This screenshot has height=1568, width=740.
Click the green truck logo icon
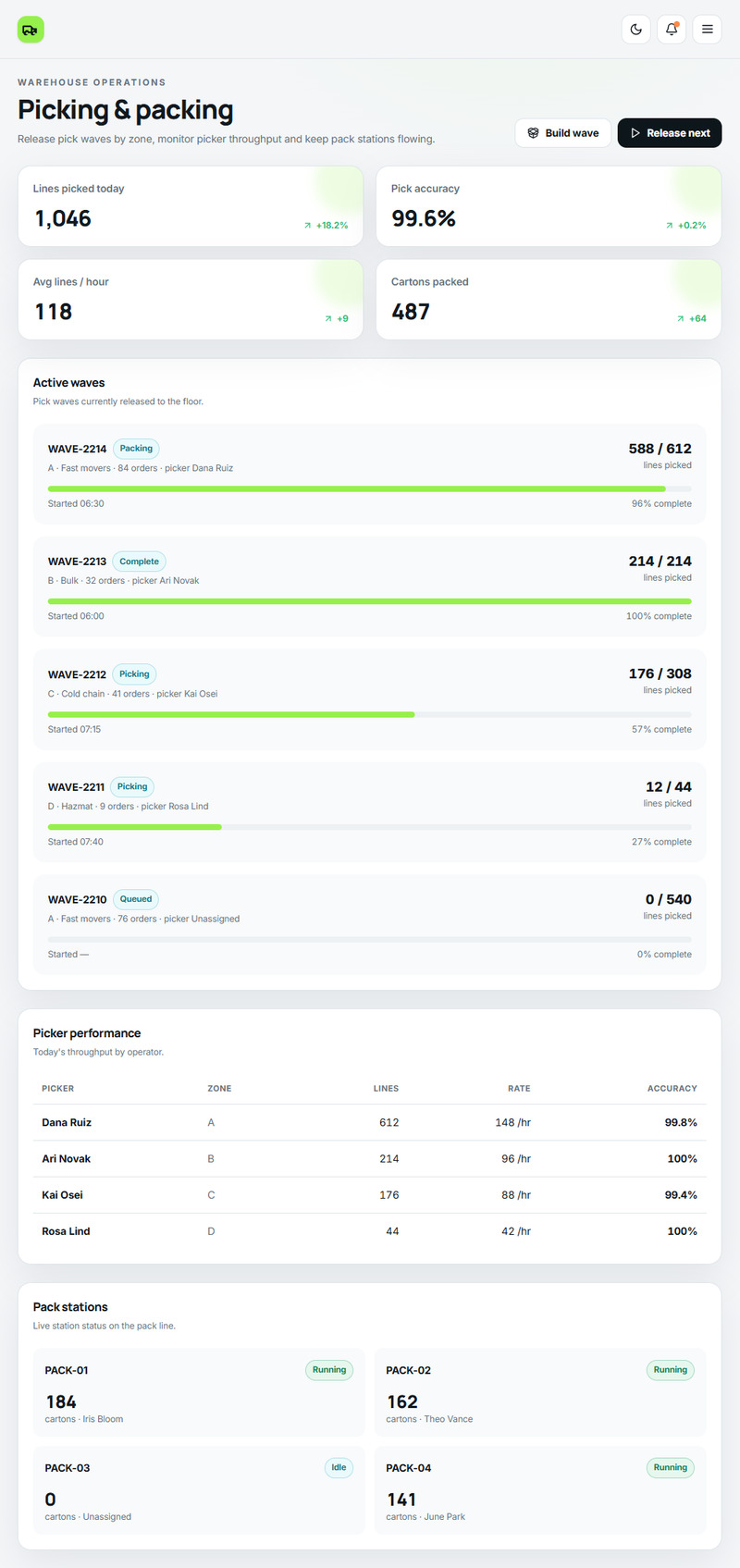pos(31,30)
